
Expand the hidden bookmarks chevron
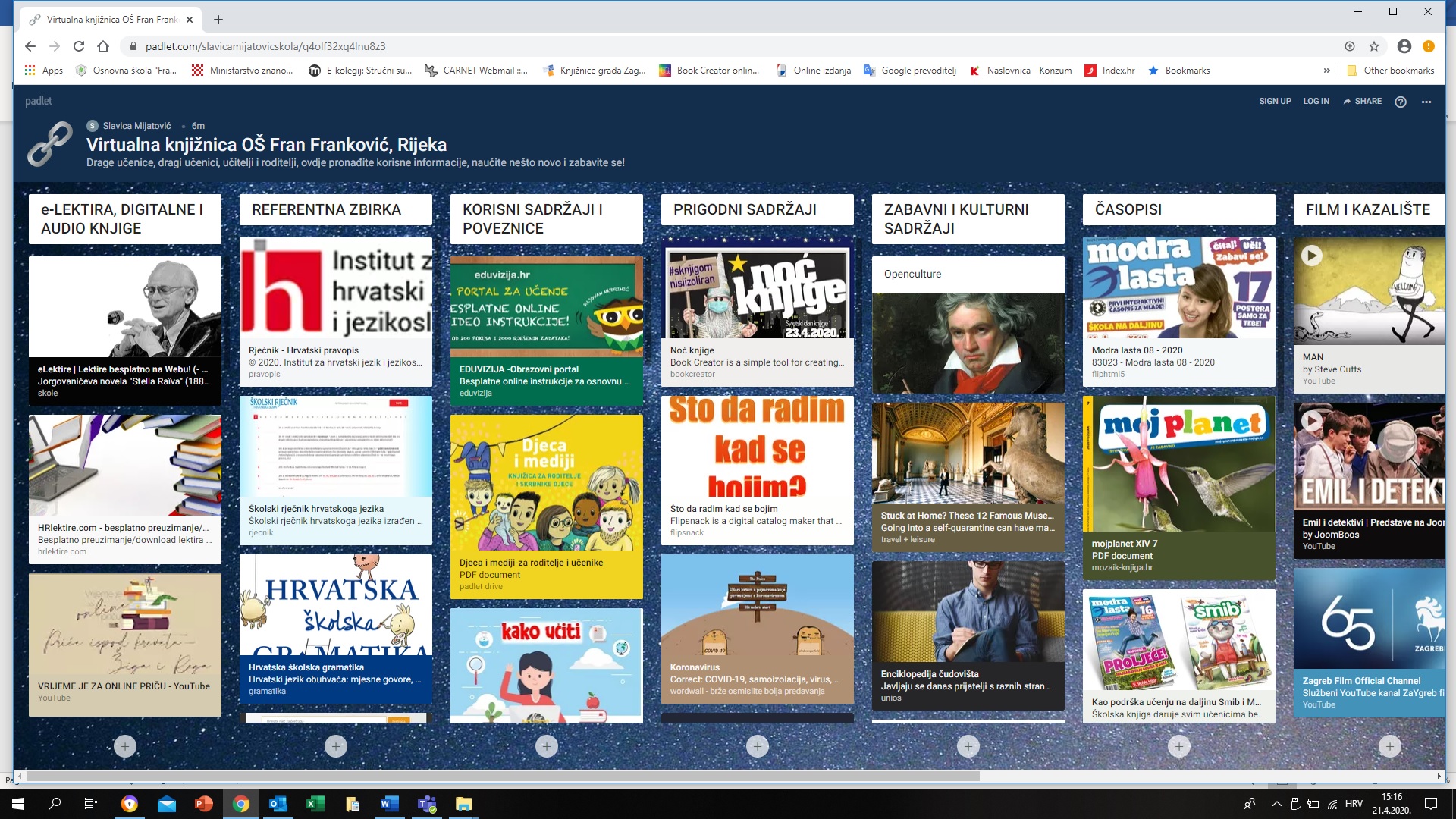[x=1326, y=71]
